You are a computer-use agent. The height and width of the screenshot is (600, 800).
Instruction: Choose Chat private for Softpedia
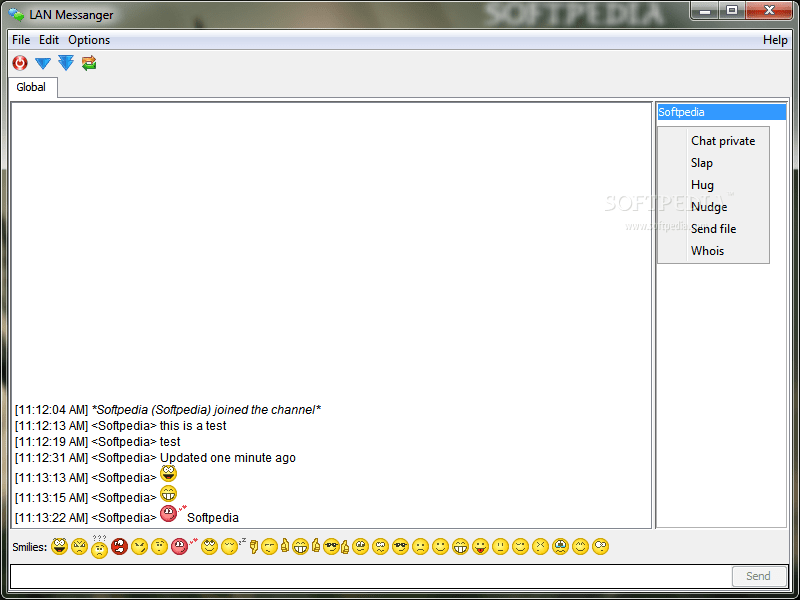[723, 141]
